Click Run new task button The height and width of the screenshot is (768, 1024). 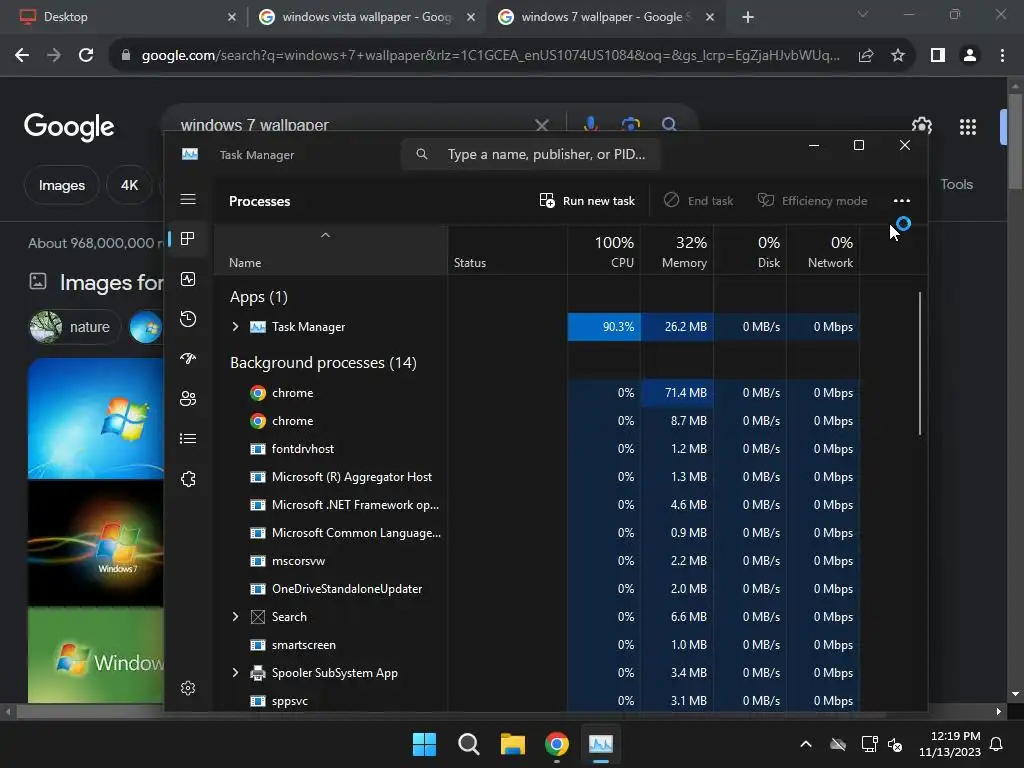(587, 200)
